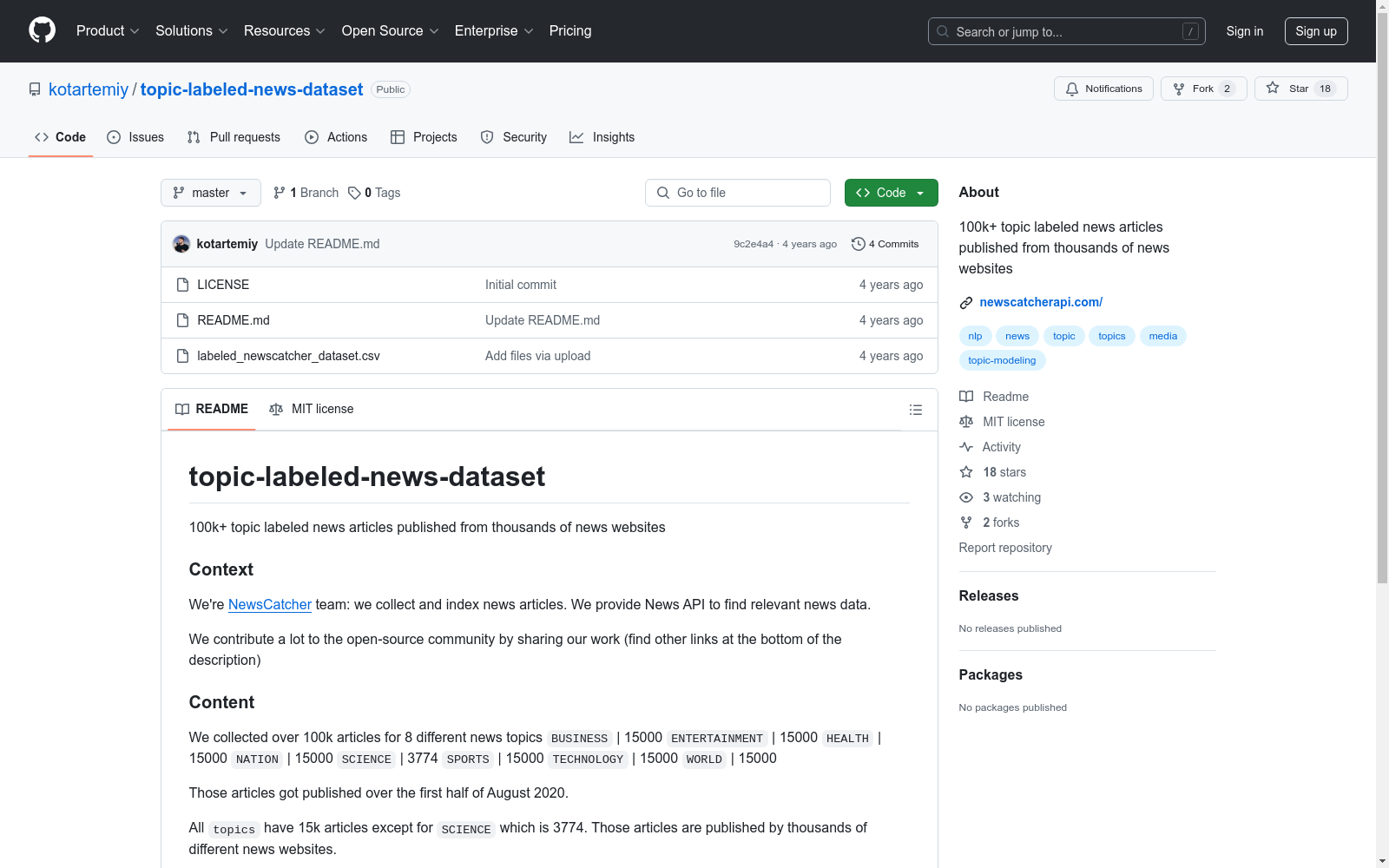Switch to the Code tab
Screen dimensions: 1389x868
(x=60, y=137)
